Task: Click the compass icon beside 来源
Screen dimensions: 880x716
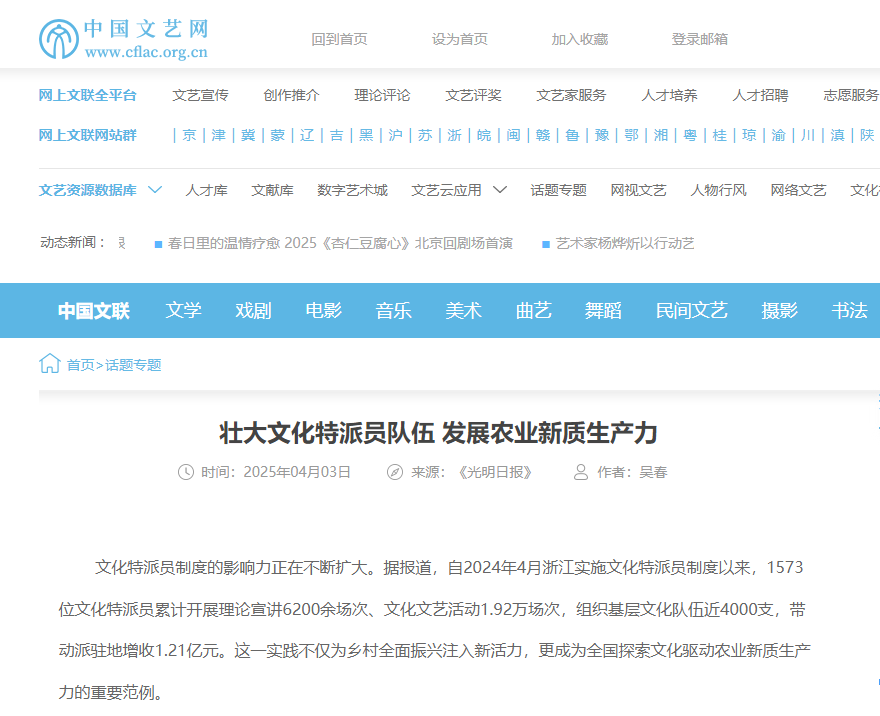Action: (x=395, y=472)
